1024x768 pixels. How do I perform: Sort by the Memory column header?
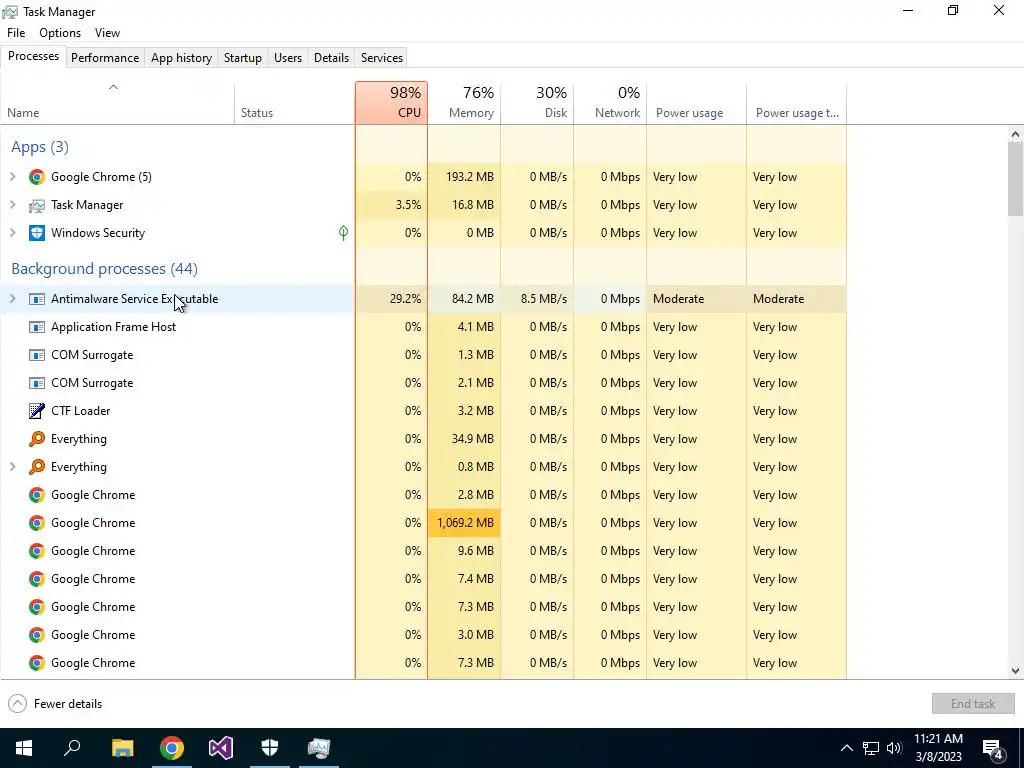coord(464,103)
